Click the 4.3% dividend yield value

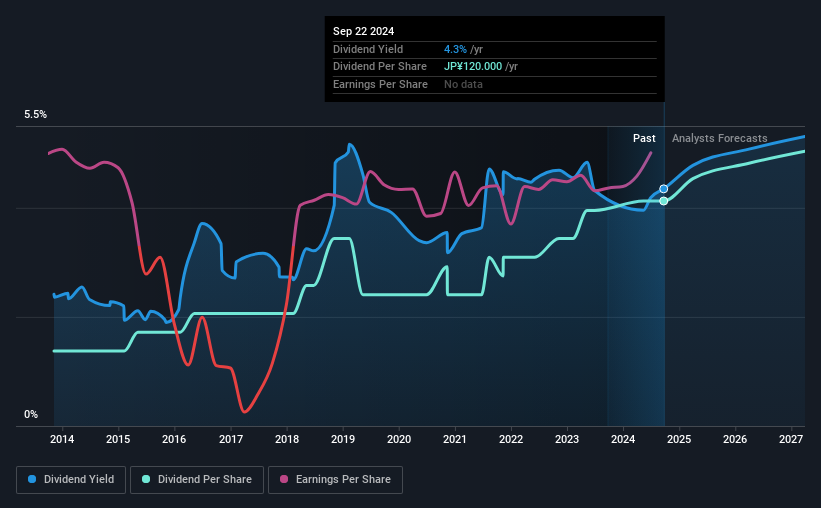[455, 49]
